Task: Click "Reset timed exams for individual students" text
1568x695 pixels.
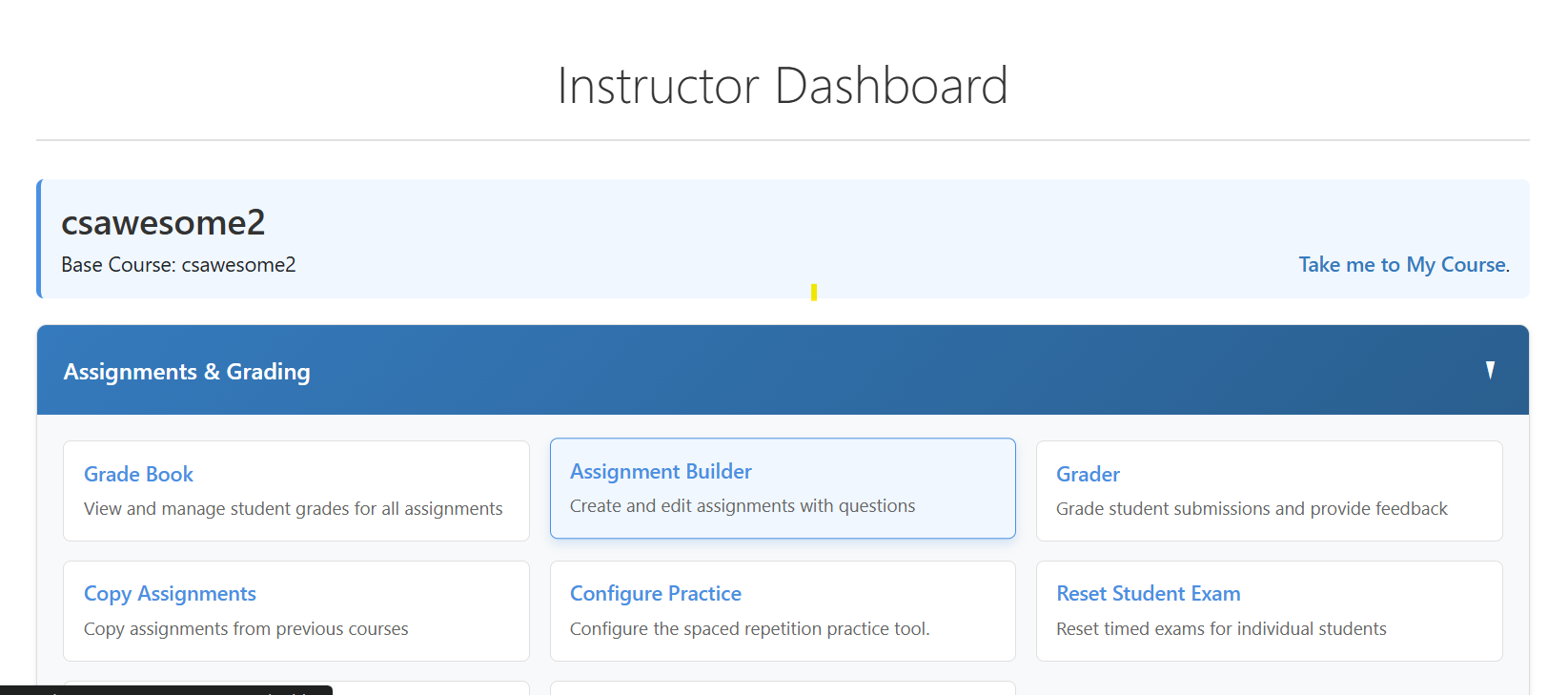Action: tap(1220, 629)
